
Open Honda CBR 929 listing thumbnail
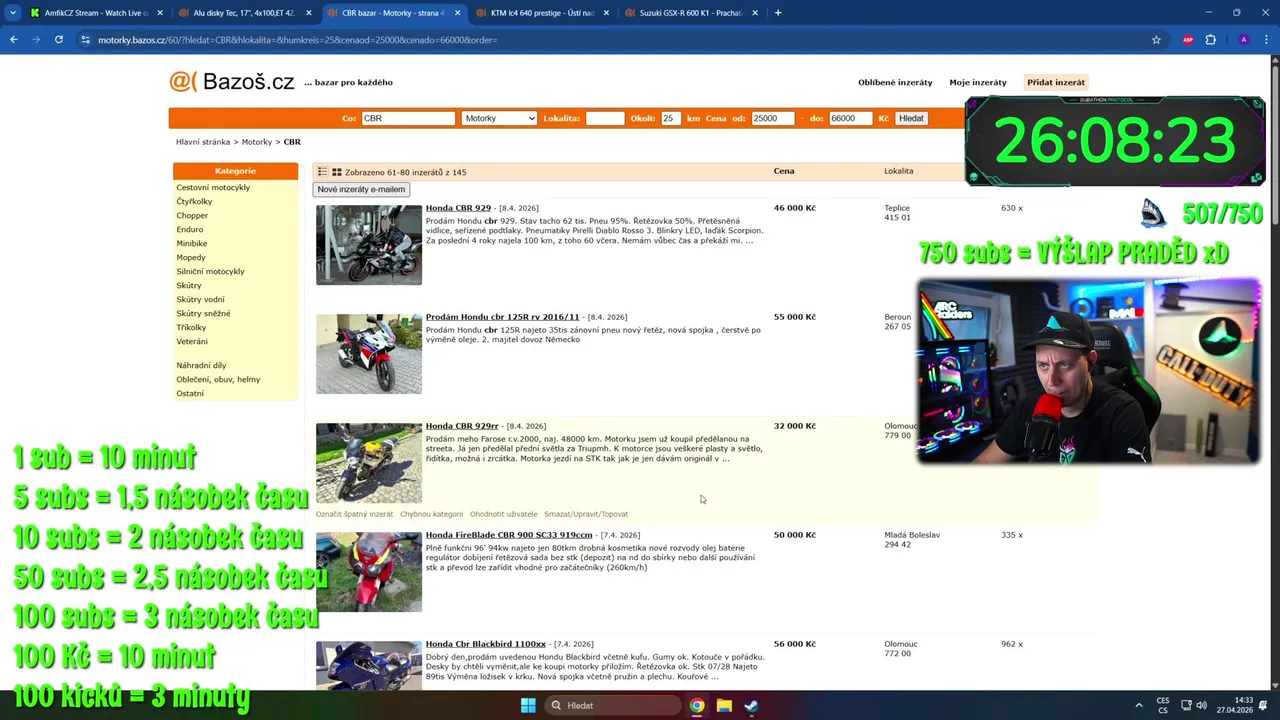point(369,245)
